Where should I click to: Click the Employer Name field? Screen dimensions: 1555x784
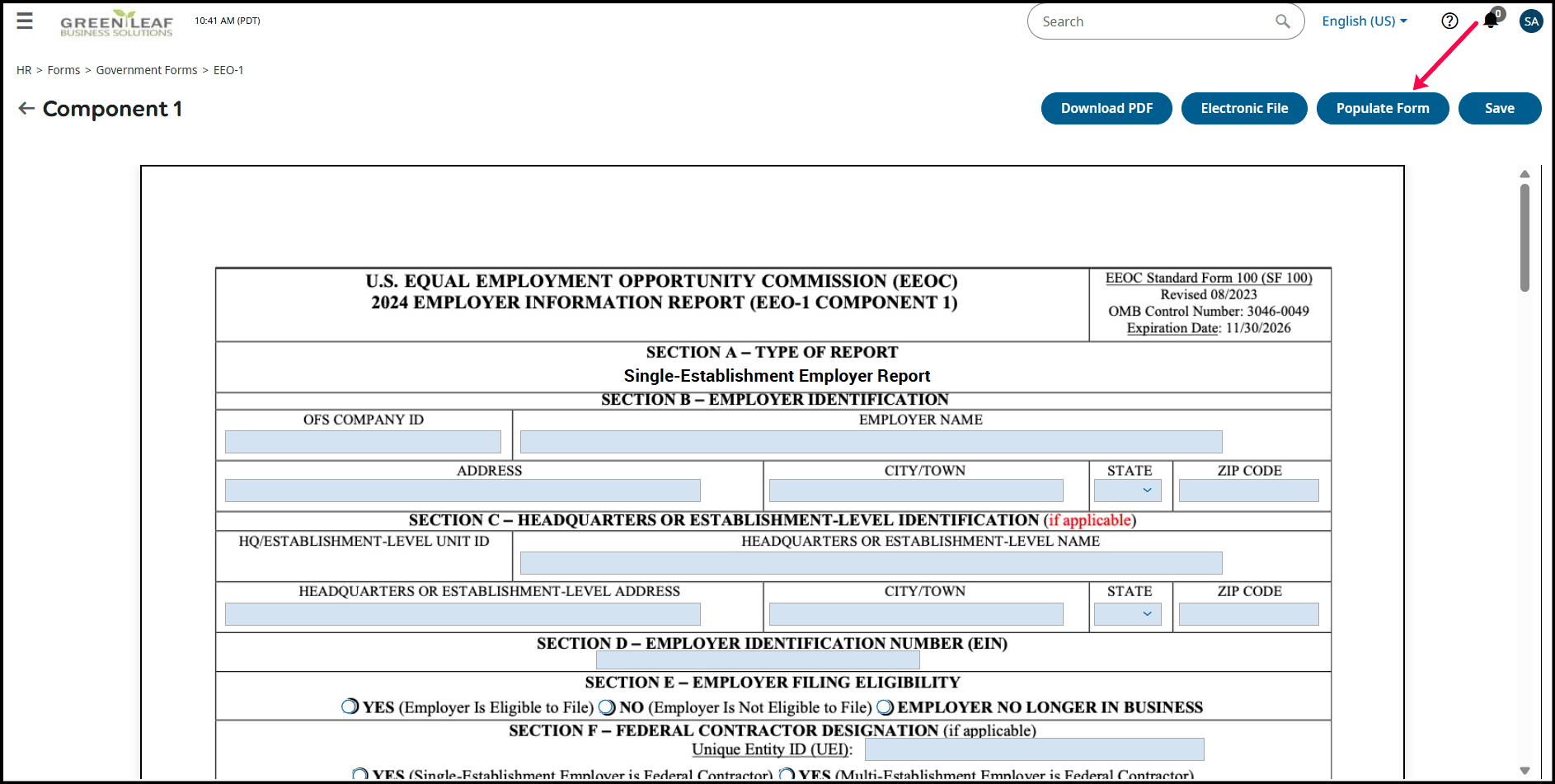tap(871, 442)
